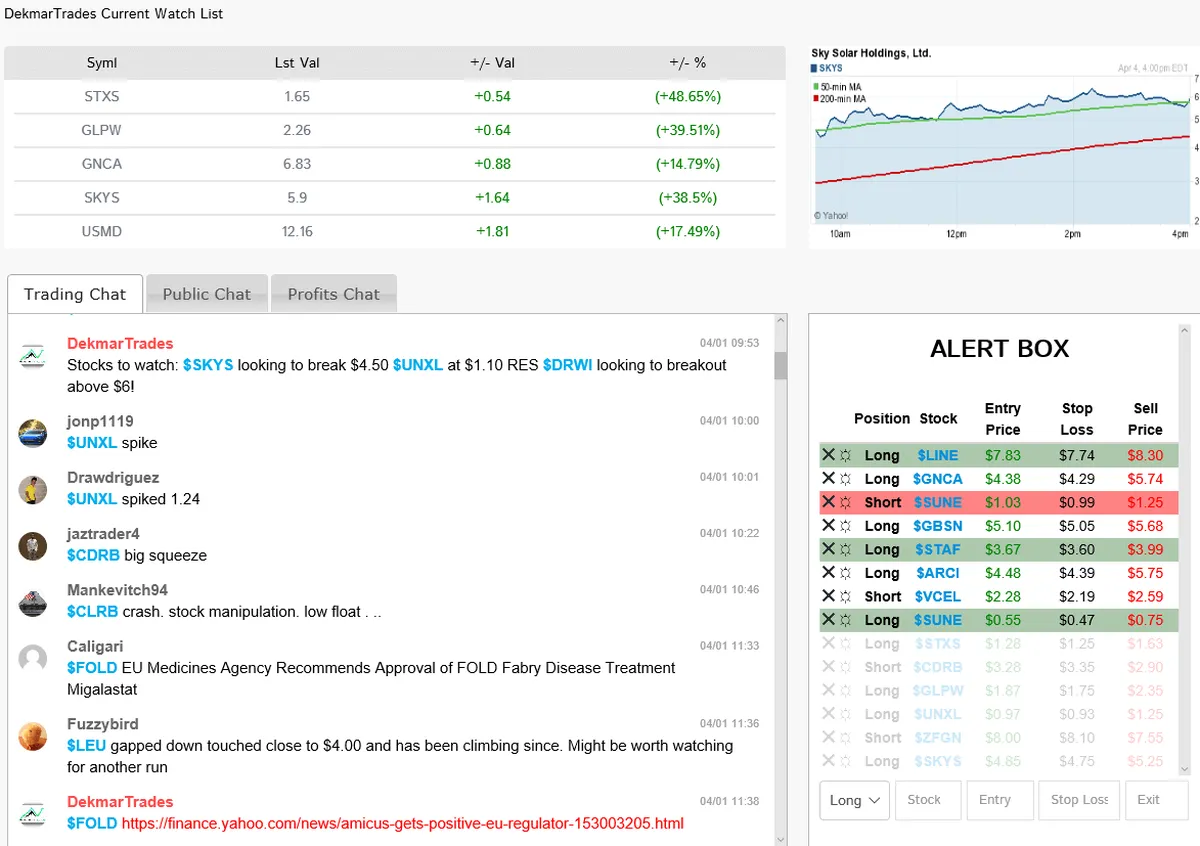Viewport: 1200px width, 846px height.
Task: Open the Amicus Yahoo Finance news link
Action: 403,824
